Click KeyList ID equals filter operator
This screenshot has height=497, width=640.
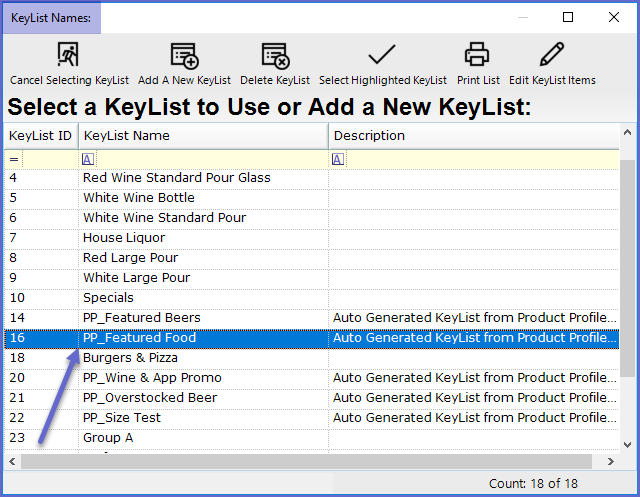pos(14,159)
